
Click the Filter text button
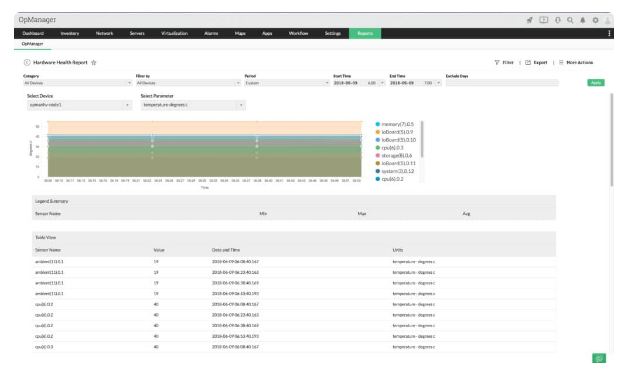coord(508,63)
